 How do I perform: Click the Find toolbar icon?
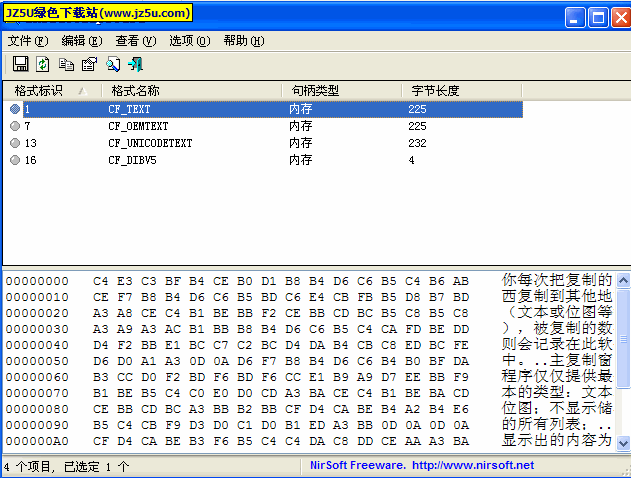(x=113, y=64)
